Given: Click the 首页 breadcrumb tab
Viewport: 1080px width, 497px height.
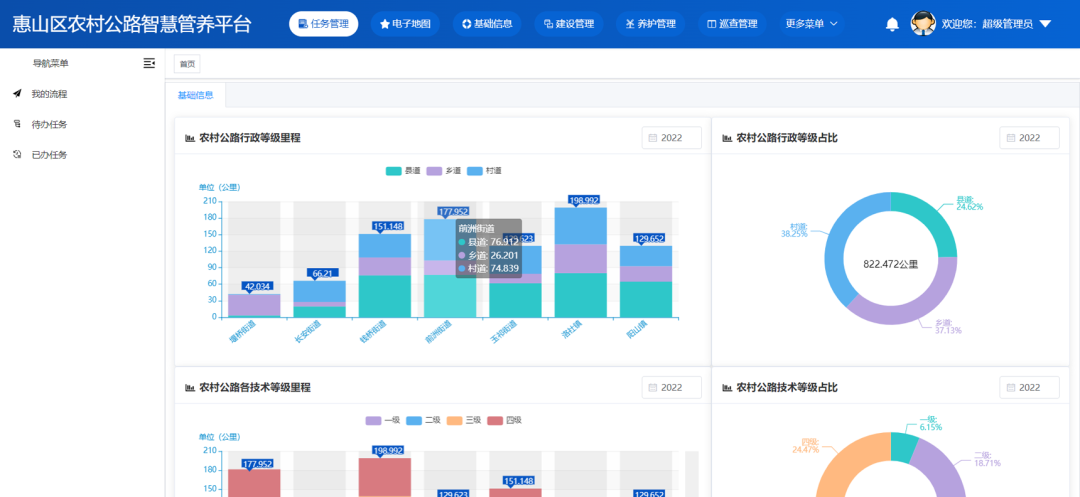Looking at the screenshot, I should pyautogui.click(x=187, y=64).
